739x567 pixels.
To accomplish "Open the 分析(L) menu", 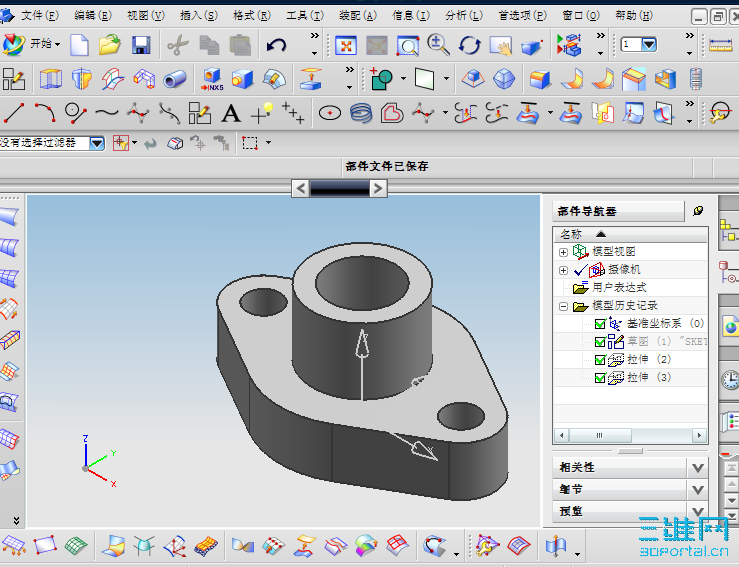I will tap(464, 16).
